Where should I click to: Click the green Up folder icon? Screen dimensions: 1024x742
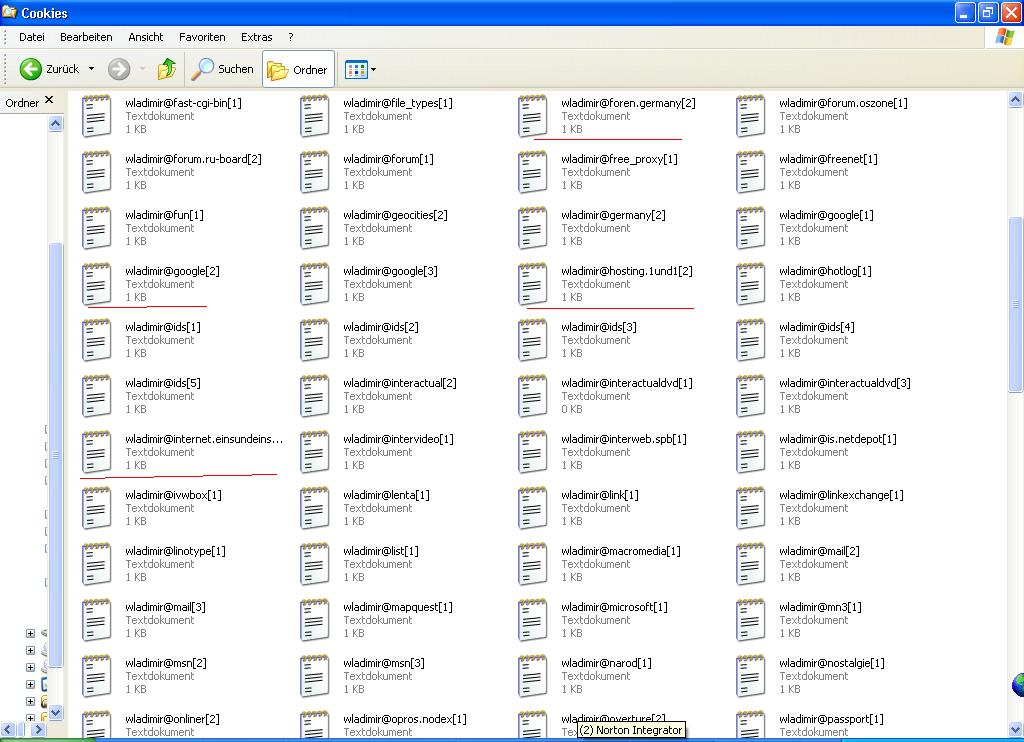tap(167, 69)
